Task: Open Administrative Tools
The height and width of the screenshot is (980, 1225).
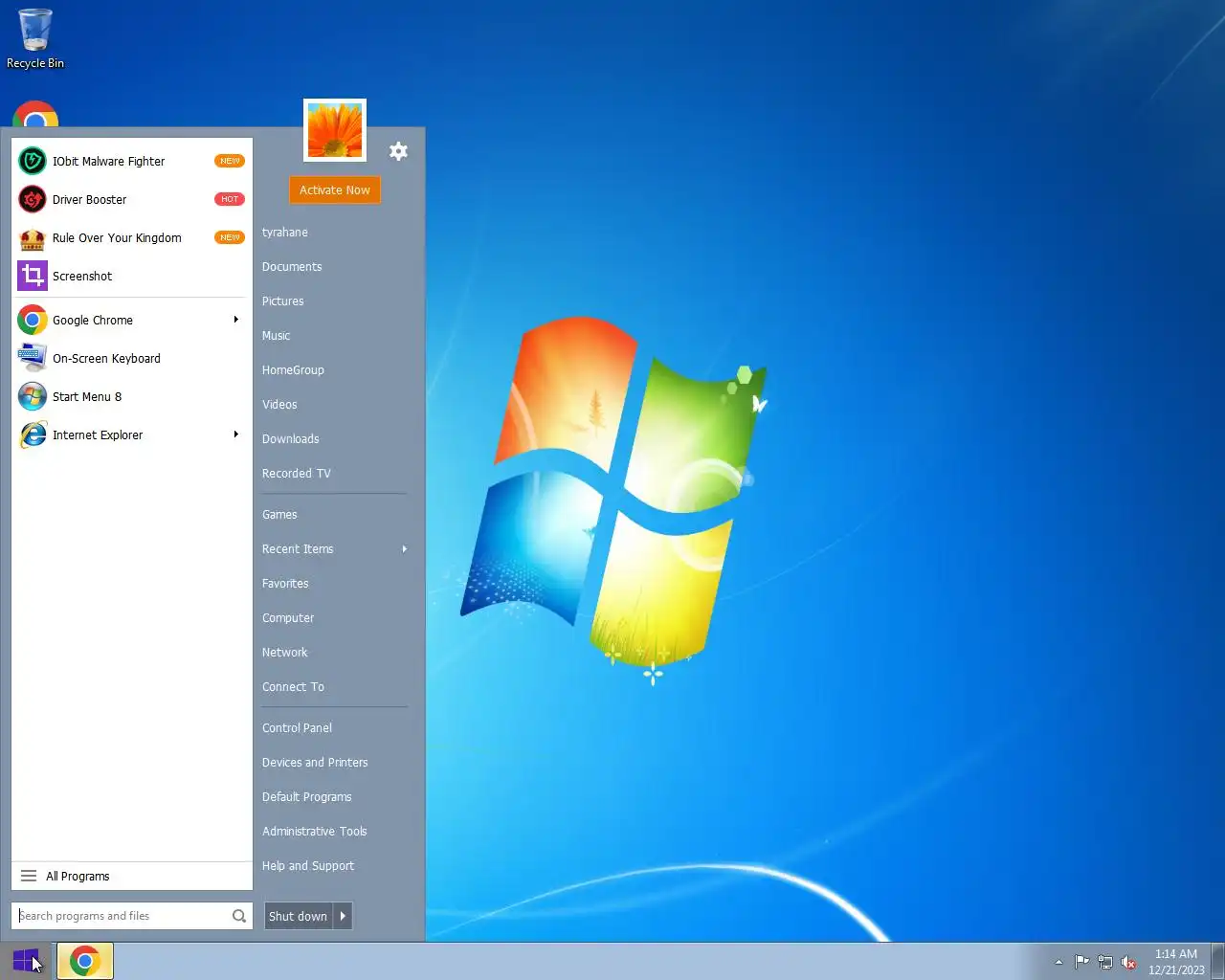Action: point(315,832)
